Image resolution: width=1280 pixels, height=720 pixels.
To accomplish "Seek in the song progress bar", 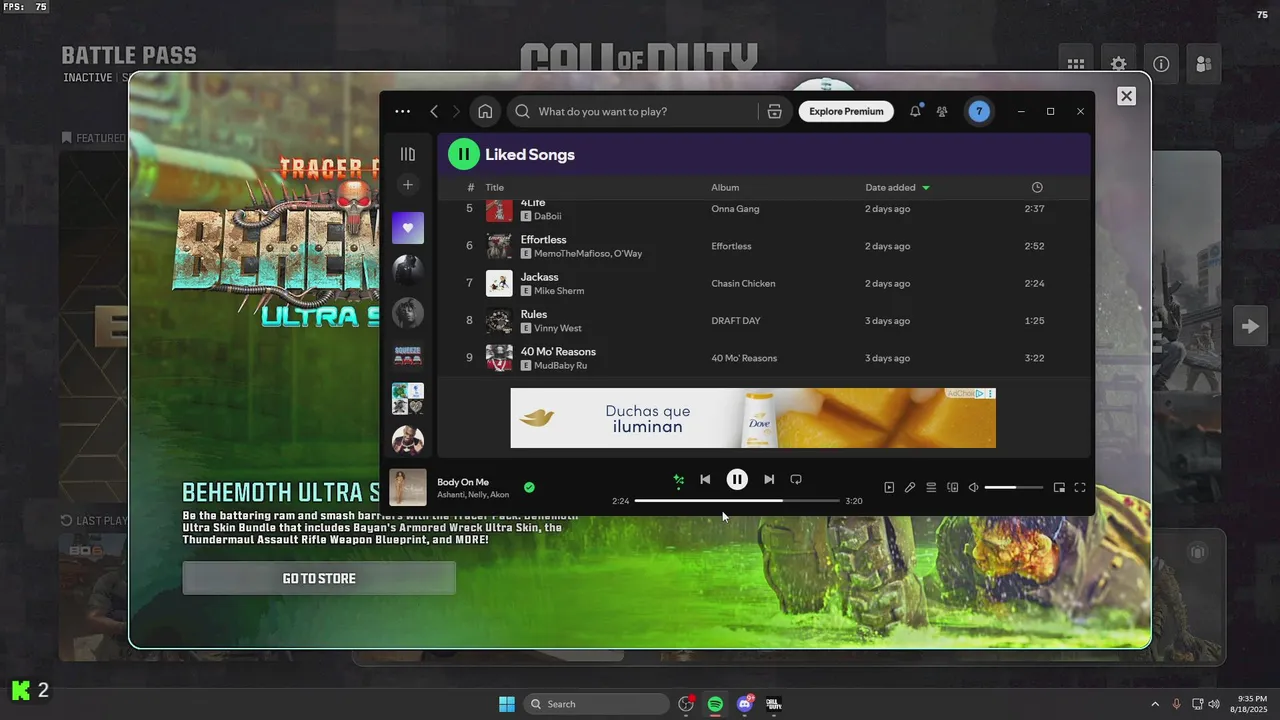I will (x=737, y=500).
